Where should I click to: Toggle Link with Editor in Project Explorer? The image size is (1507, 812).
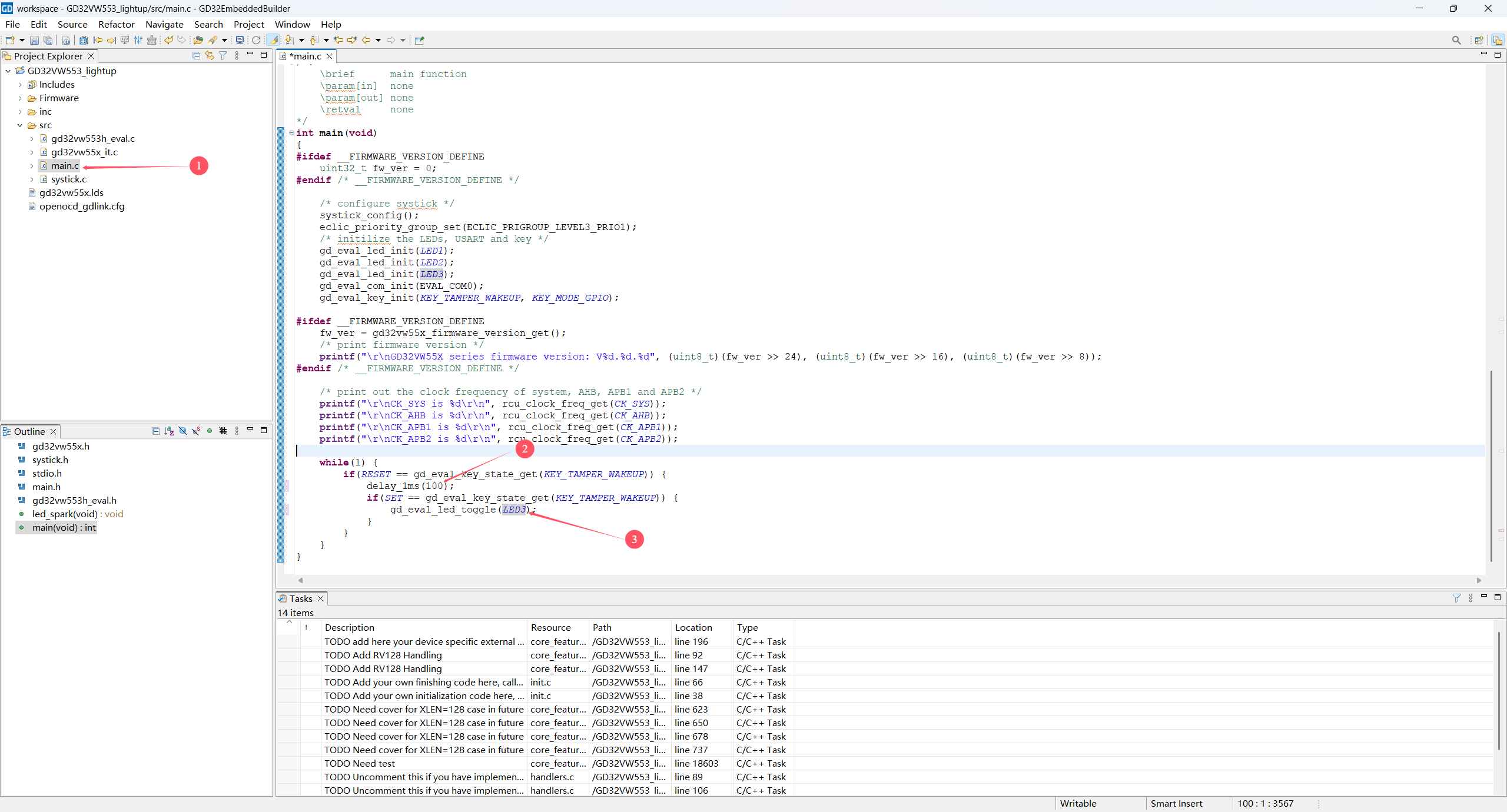tap(210, 55)
